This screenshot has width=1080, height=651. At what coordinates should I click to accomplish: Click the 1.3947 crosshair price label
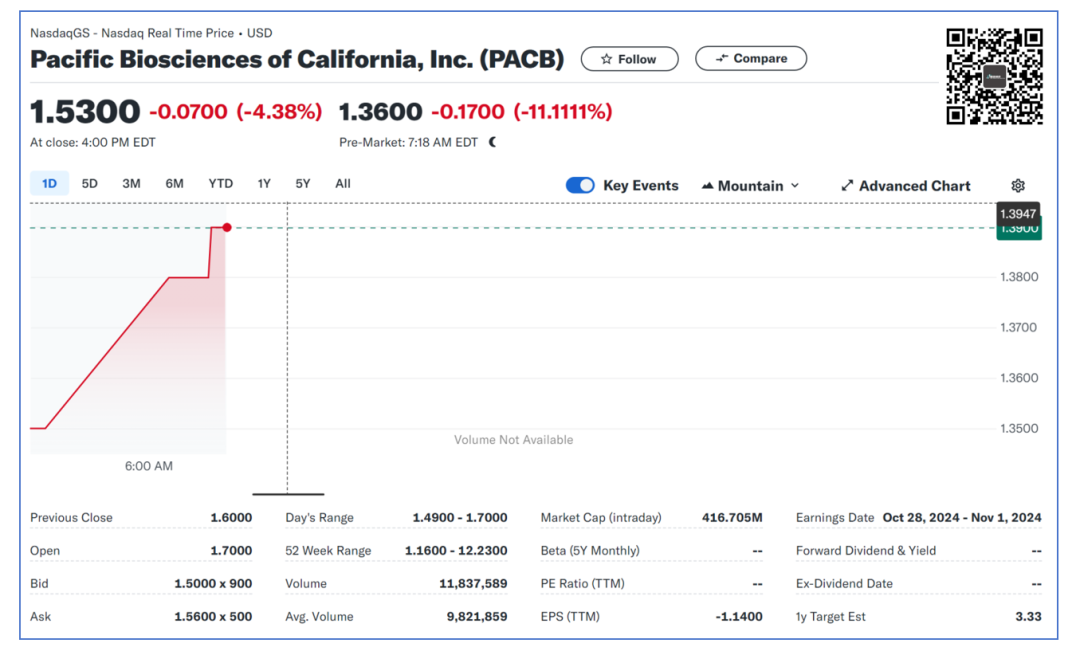1018,214
